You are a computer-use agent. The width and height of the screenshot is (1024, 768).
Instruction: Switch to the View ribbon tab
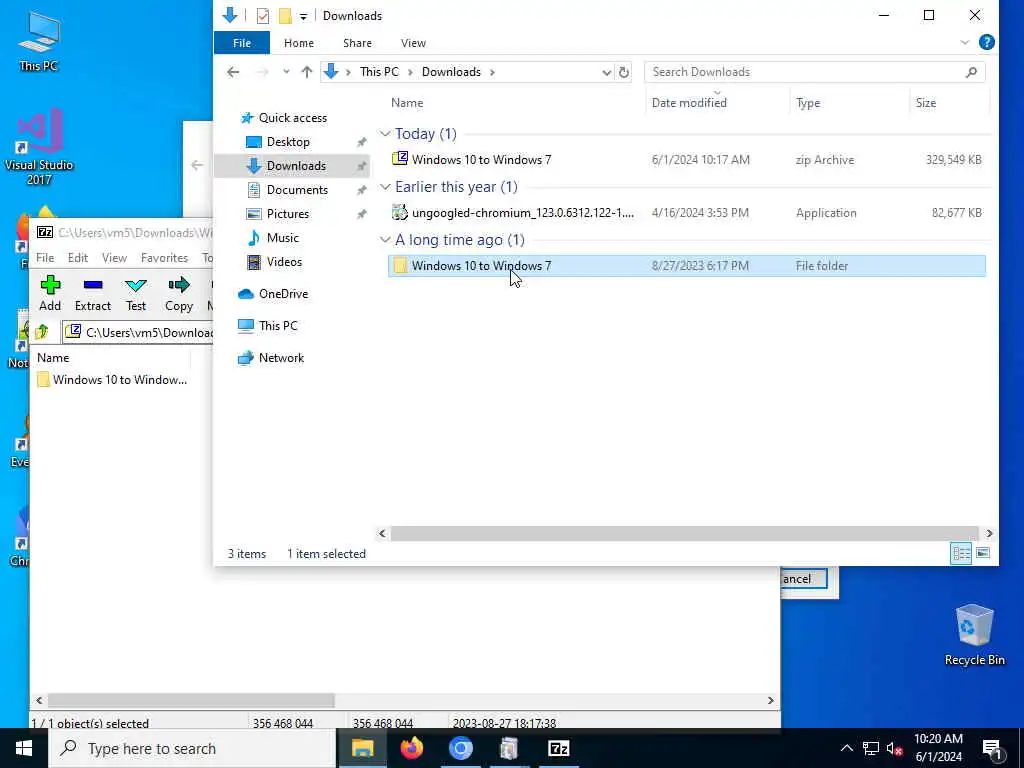pyautogui.click(x=413, y=43)
